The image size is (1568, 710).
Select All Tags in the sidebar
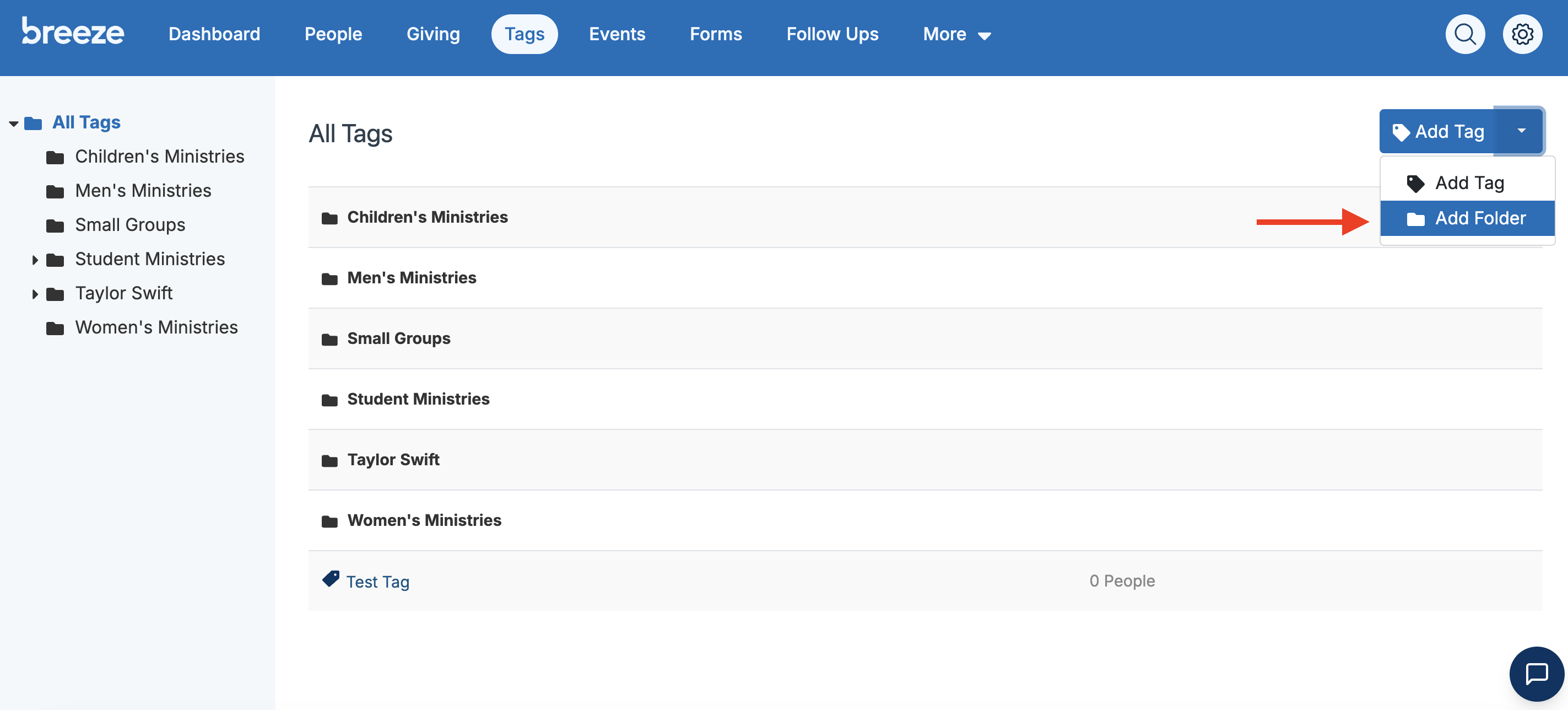pos(86,122)
